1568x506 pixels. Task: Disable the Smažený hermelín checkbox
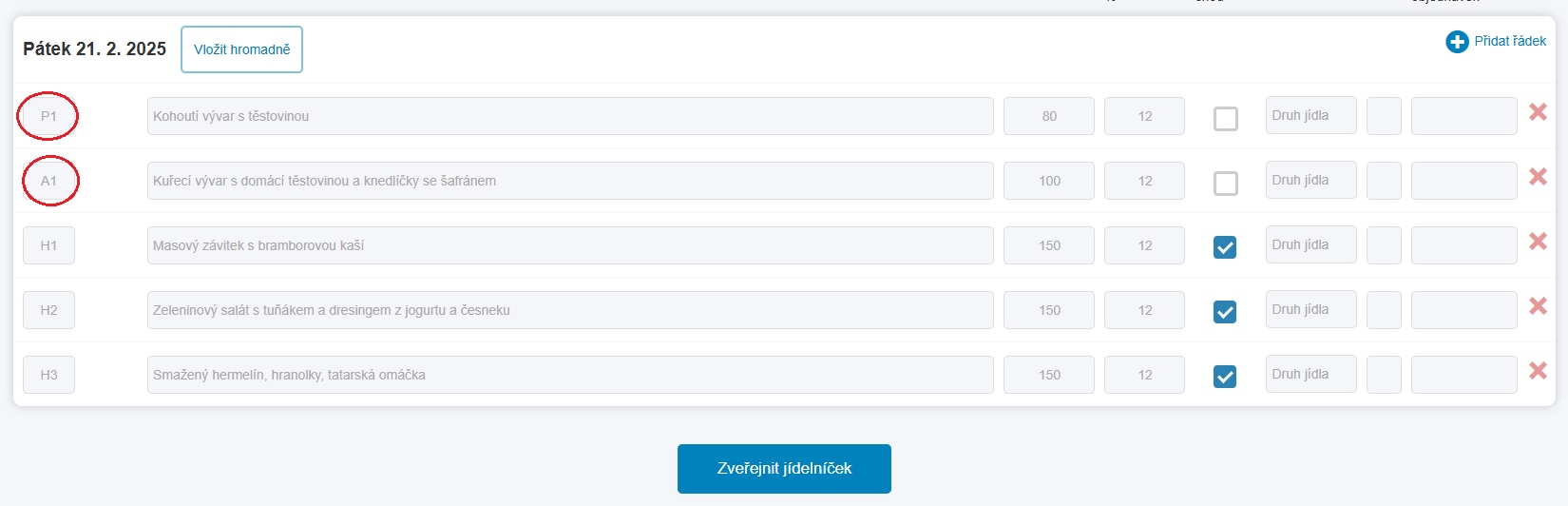tap(1226, 377)
